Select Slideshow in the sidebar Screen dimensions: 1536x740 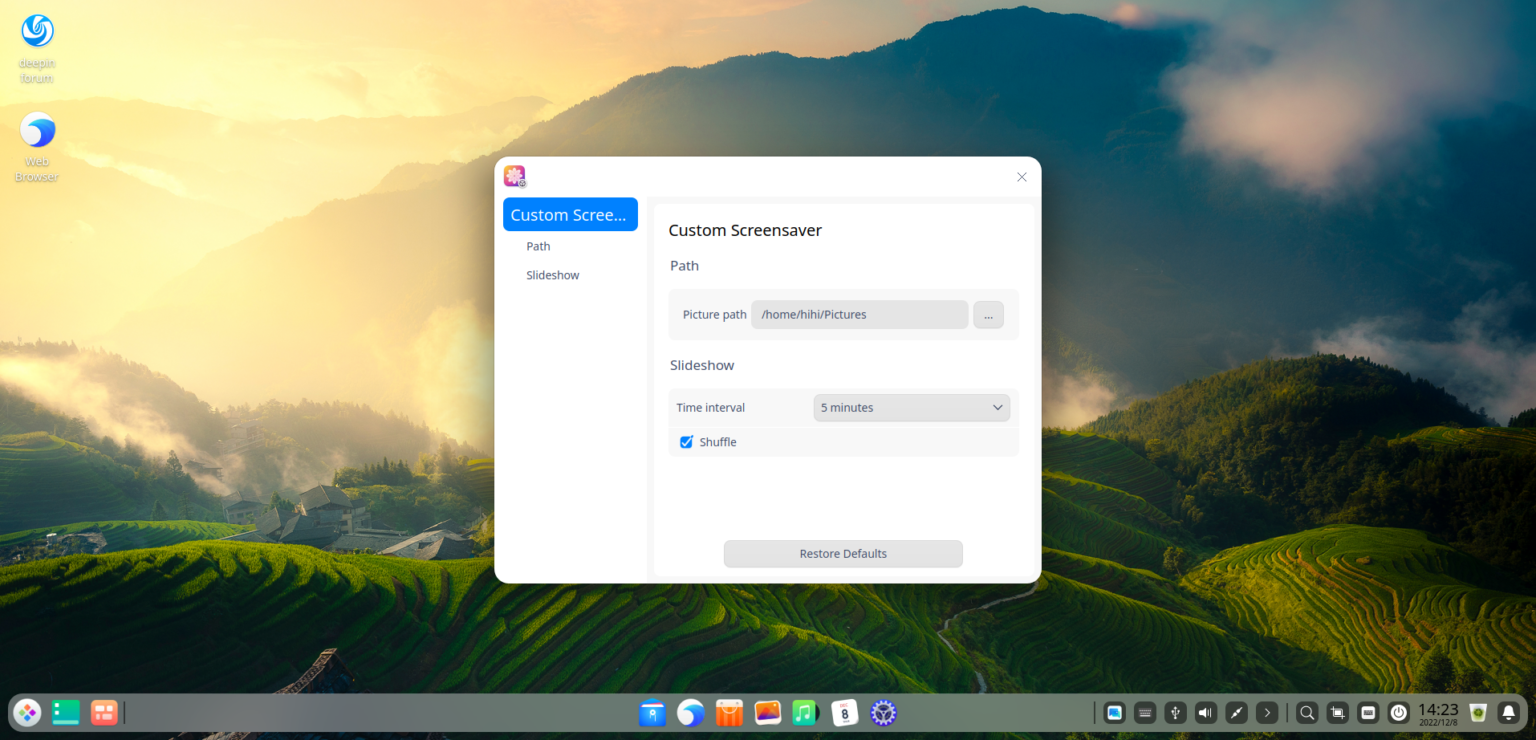tap(552, 274)
